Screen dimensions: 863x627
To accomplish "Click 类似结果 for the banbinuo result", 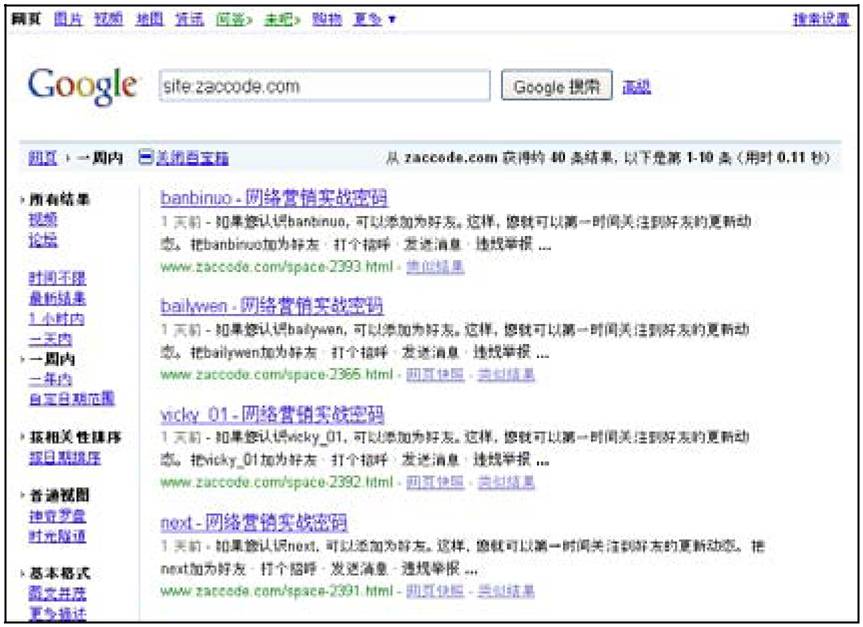I will (435, 267).
